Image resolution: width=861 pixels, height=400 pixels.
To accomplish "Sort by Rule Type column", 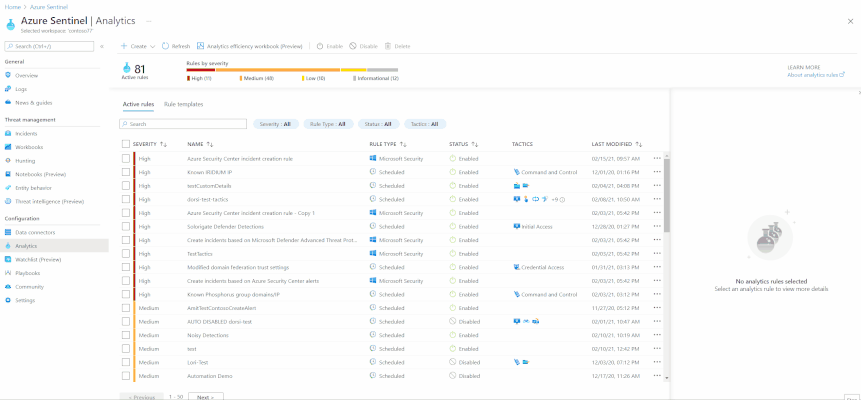I will [388, 144].
